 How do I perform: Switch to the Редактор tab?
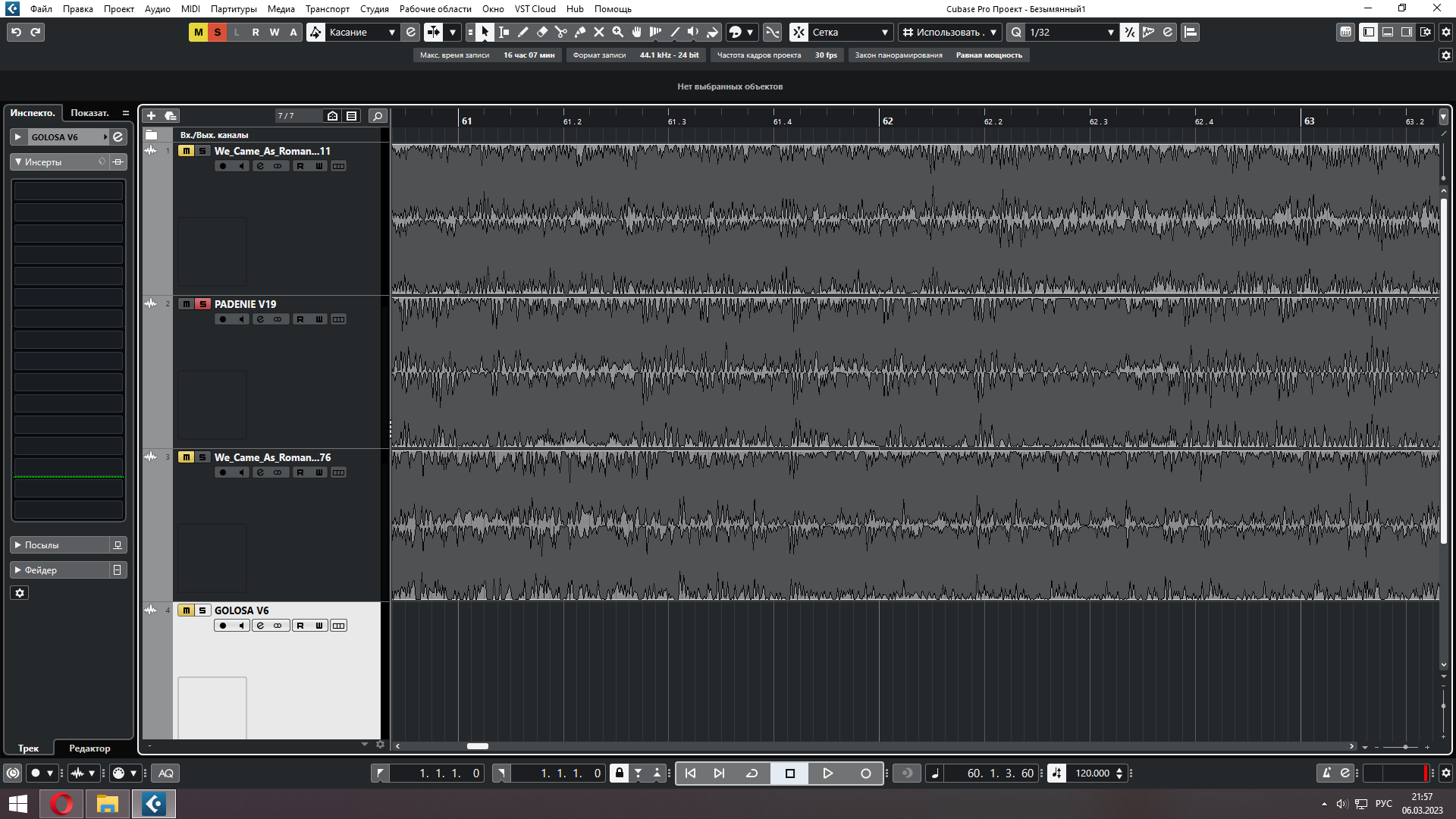click(x=89, y=748)
